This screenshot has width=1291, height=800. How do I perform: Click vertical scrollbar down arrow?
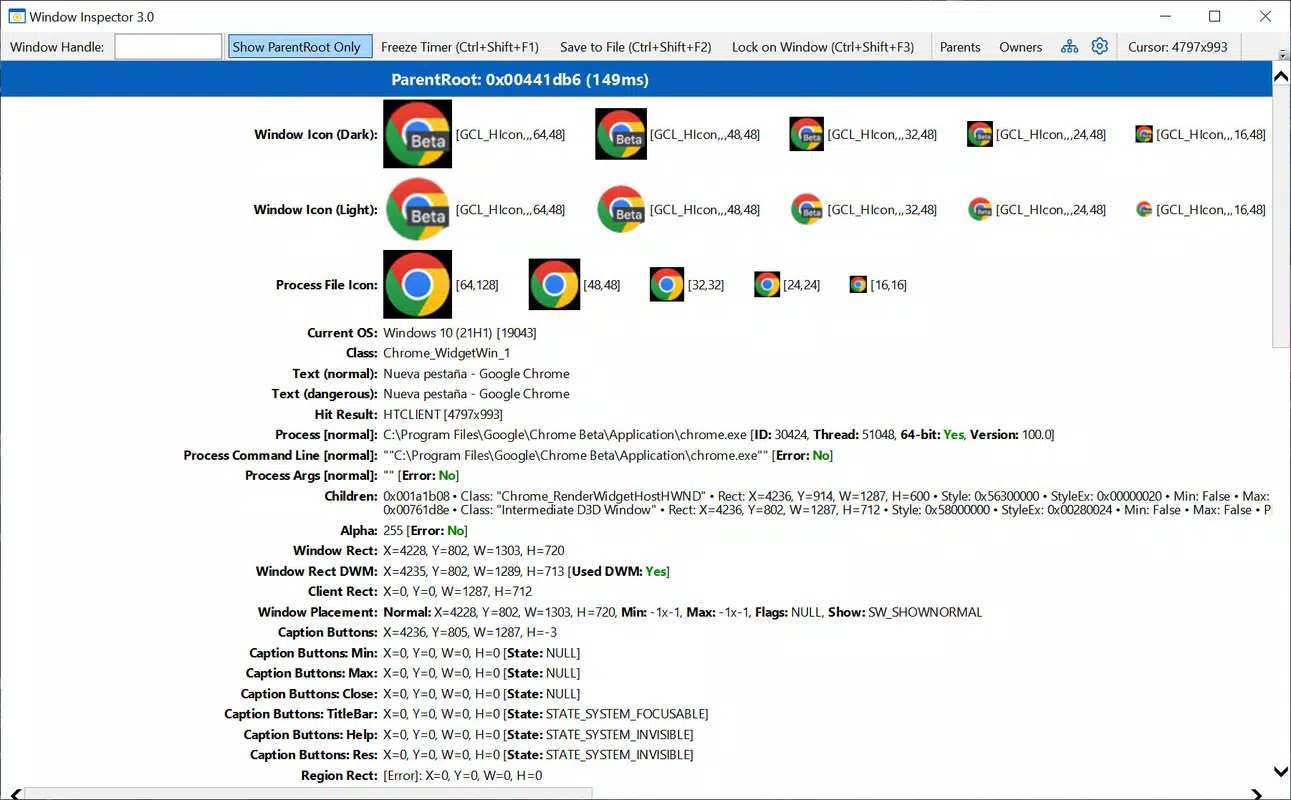pos(1281,771)
